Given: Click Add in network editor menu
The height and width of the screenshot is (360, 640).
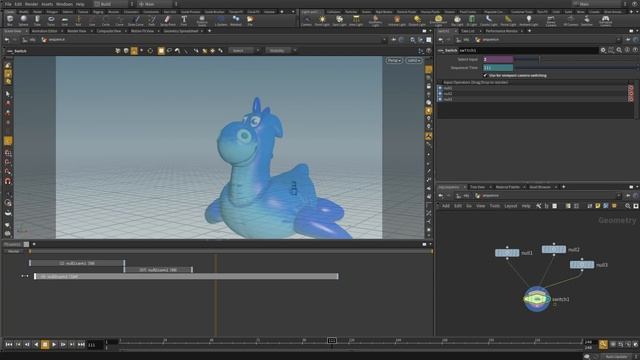Looking at the screenshot, I should click(x=446, y=206).
